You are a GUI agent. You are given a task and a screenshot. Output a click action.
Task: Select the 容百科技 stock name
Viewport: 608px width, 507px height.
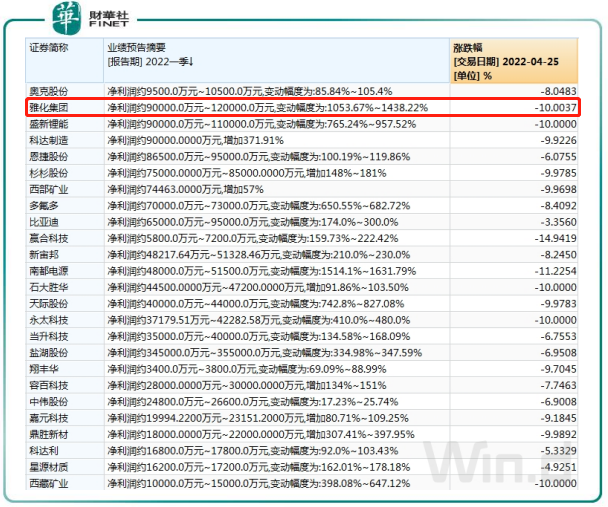(x=49, y=386)
